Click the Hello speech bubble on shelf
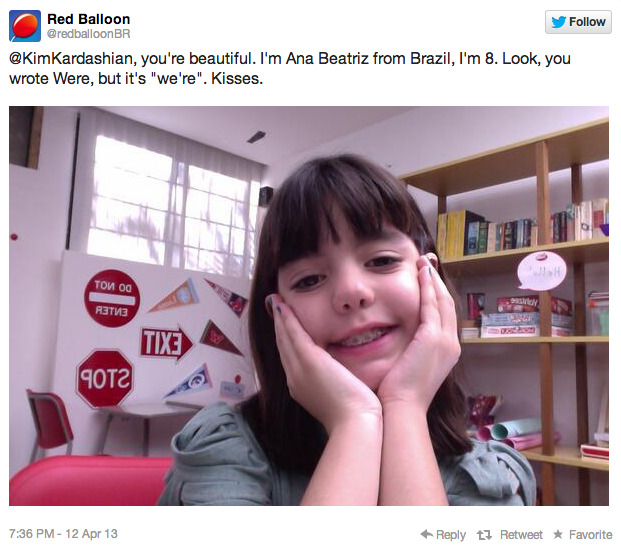 541,271
